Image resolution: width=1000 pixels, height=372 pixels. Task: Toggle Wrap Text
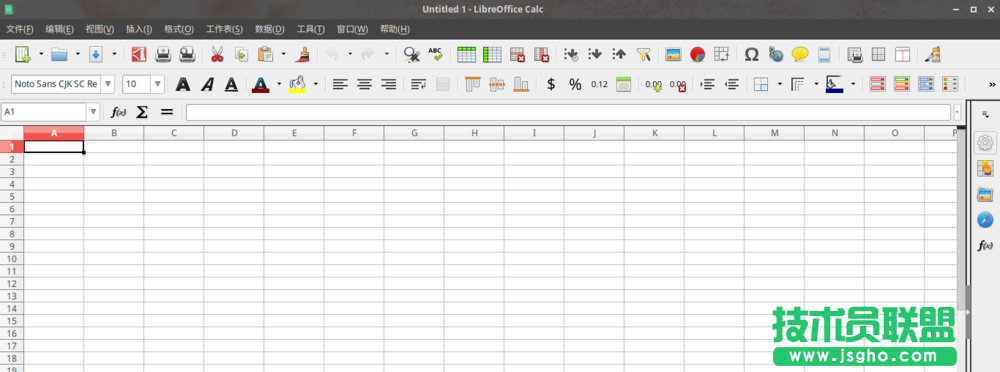pyautogui.click(x=418, y=84)
